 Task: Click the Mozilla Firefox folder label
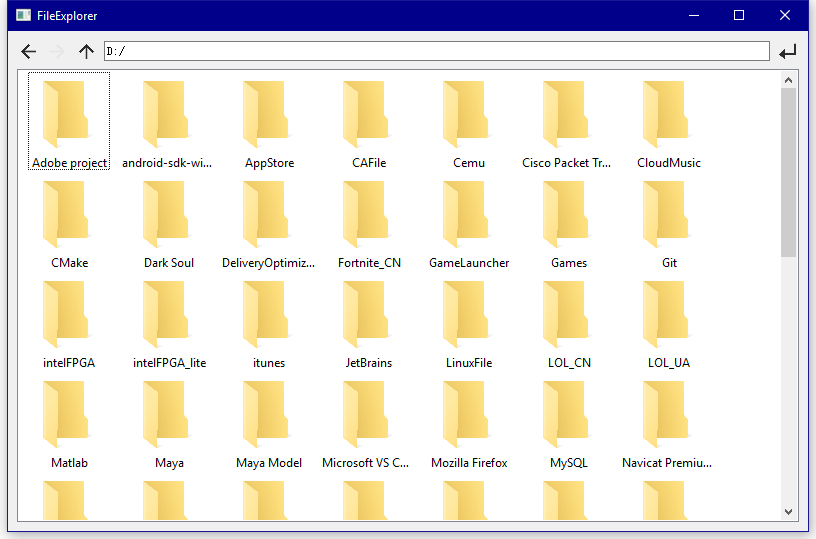(x=469, y=463)
